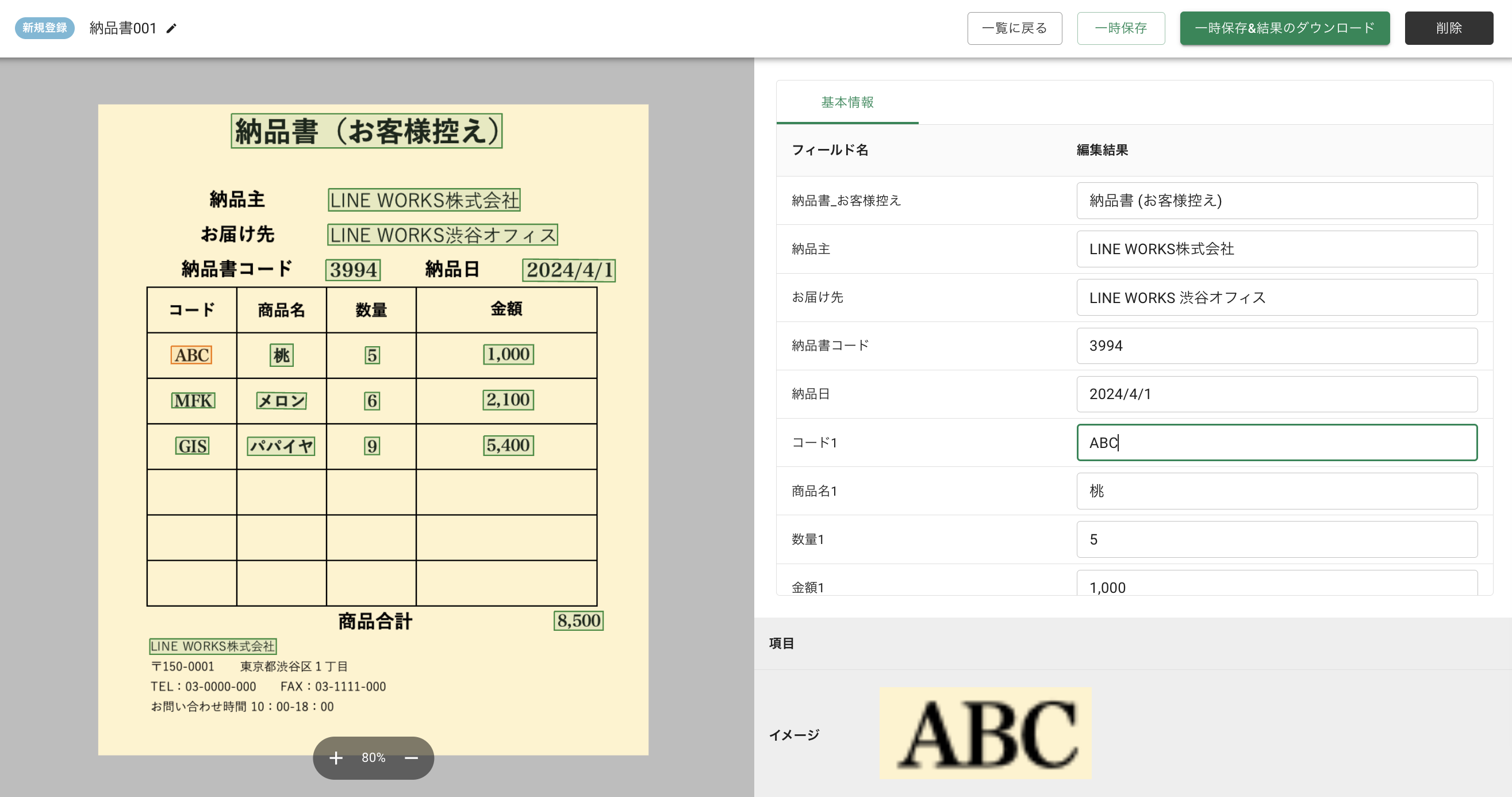Zoom in with the plus icon

336,758
